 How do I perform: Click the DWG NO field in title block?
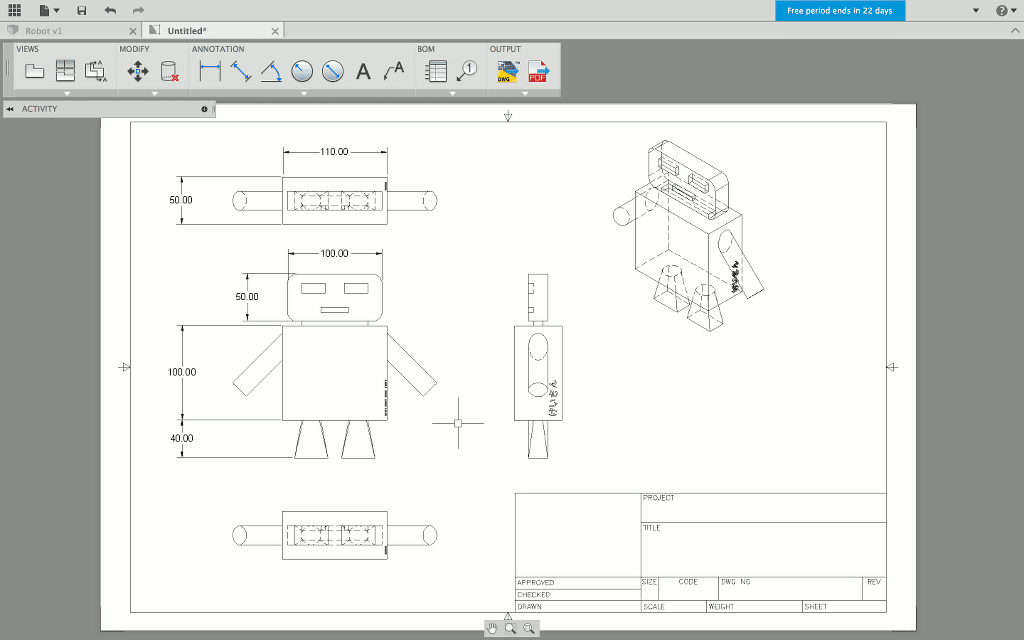(x=790, y=588)
